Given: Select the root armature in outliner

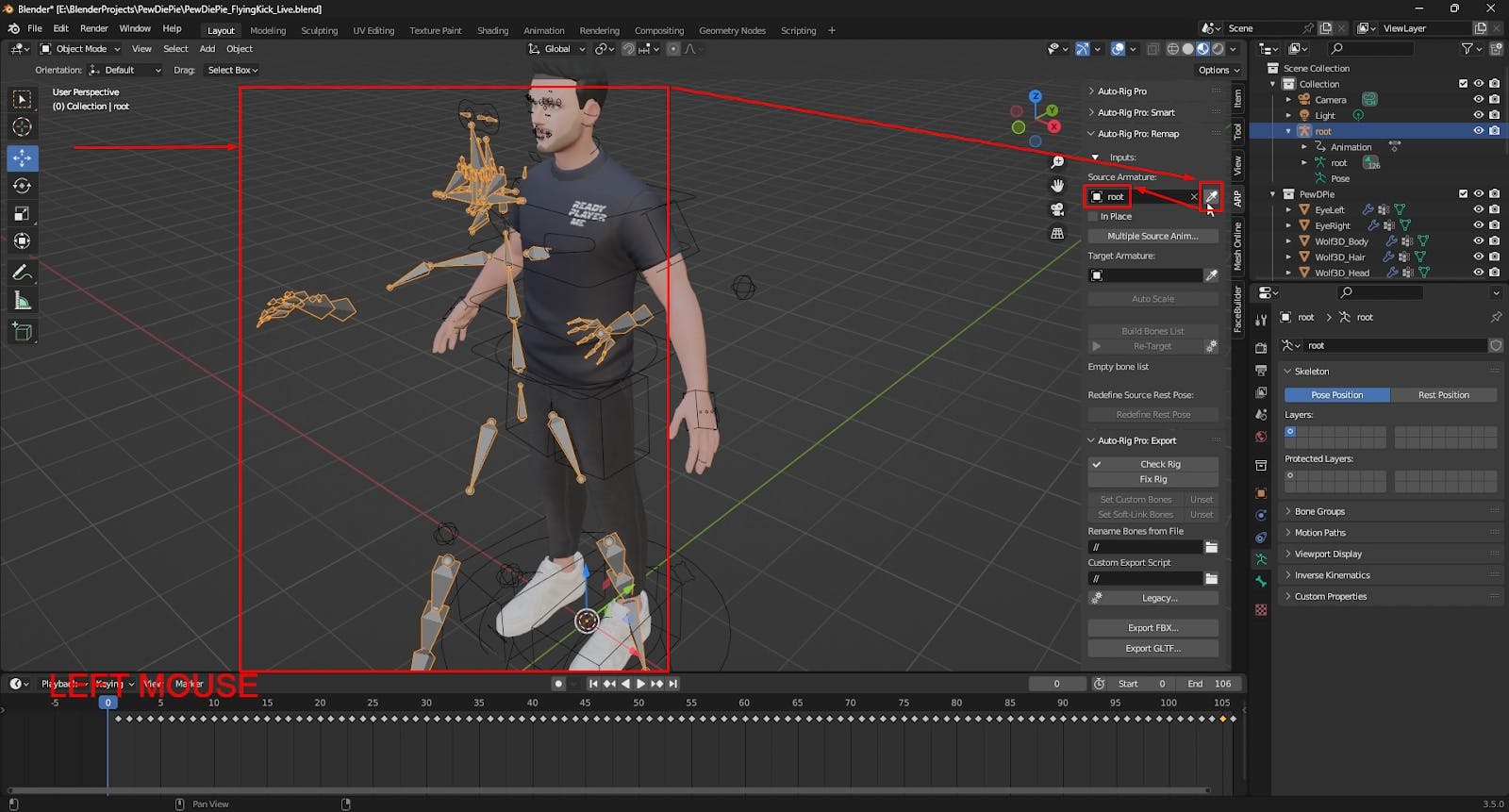Looking at the screenshot, I should [x=1323, y=131].
